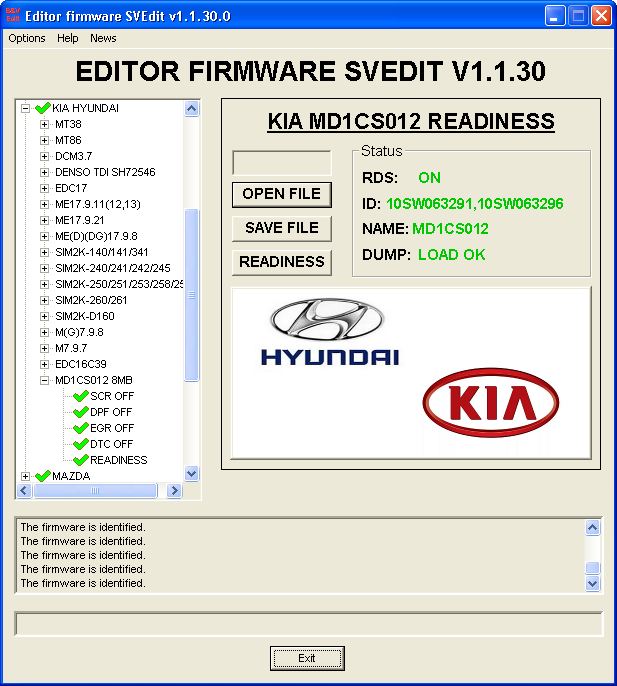Expand the SIM2K-250/251/253/258 node
This screenshot has height=686, width=617.
[x=44, y=284]
